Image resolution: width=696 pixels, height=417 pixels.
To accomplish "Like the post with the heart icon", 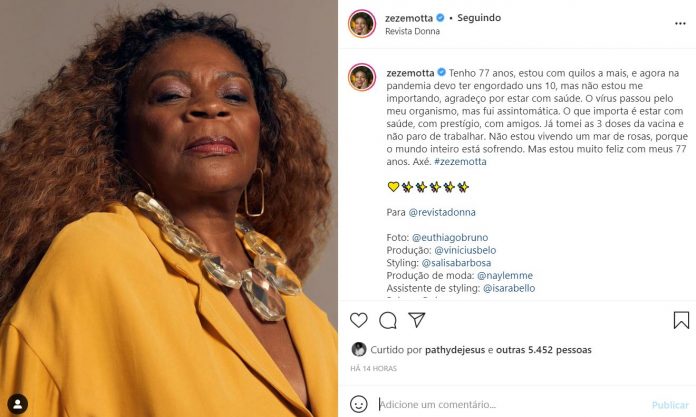I will tap(360, 320).
